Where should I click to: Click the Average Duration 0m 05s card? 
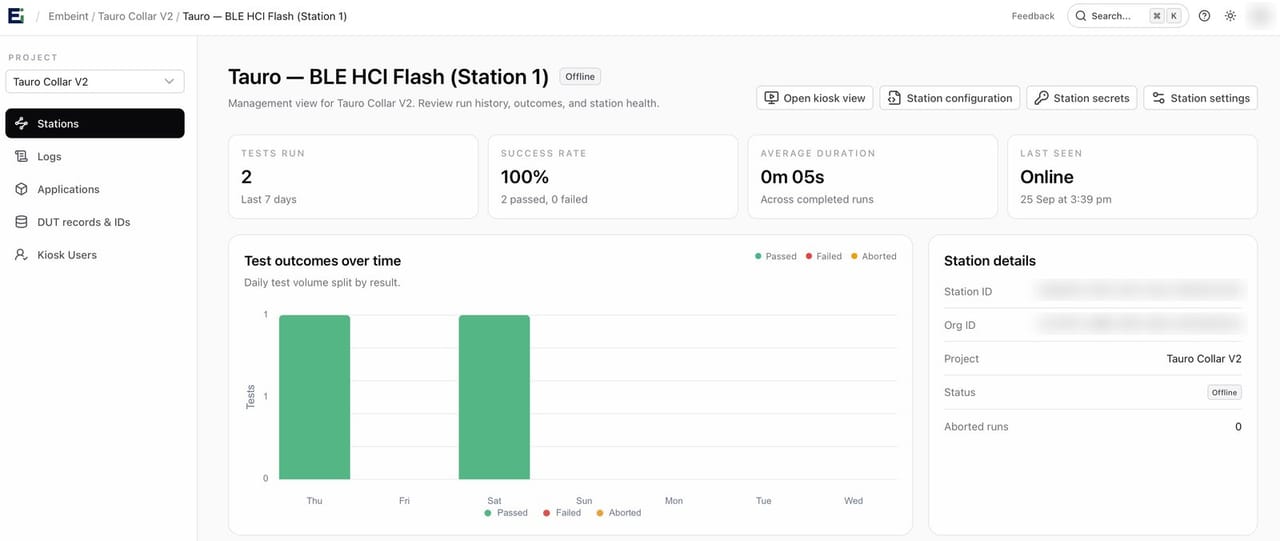(x=873, y=177)
